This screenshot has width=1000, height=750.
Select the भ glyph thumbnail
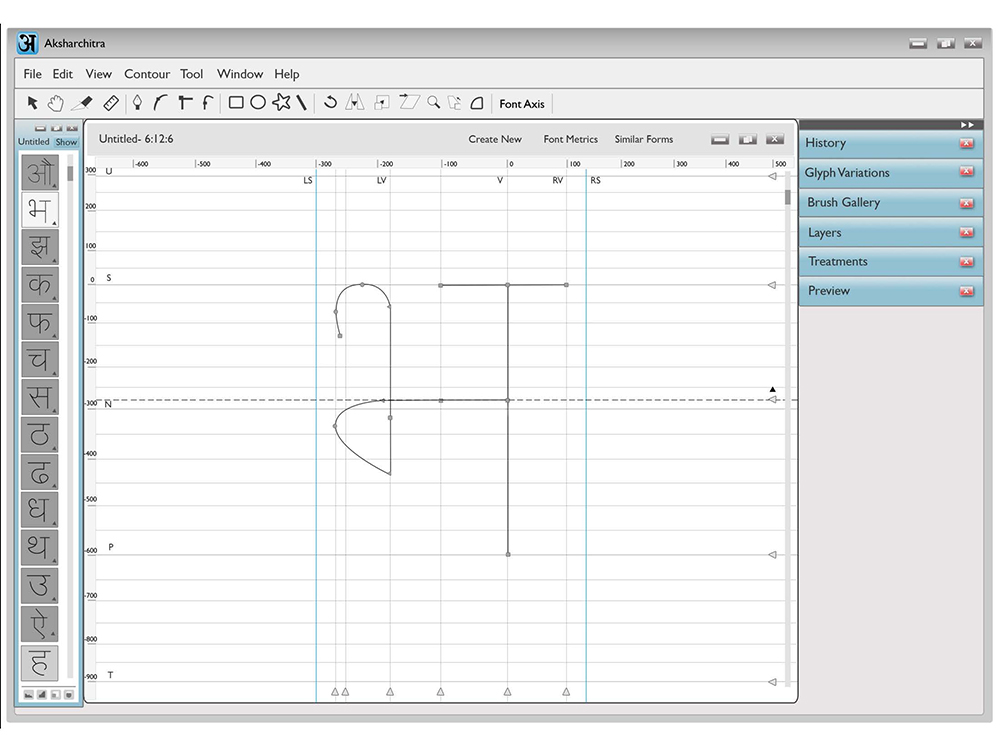tap(40, 209)
